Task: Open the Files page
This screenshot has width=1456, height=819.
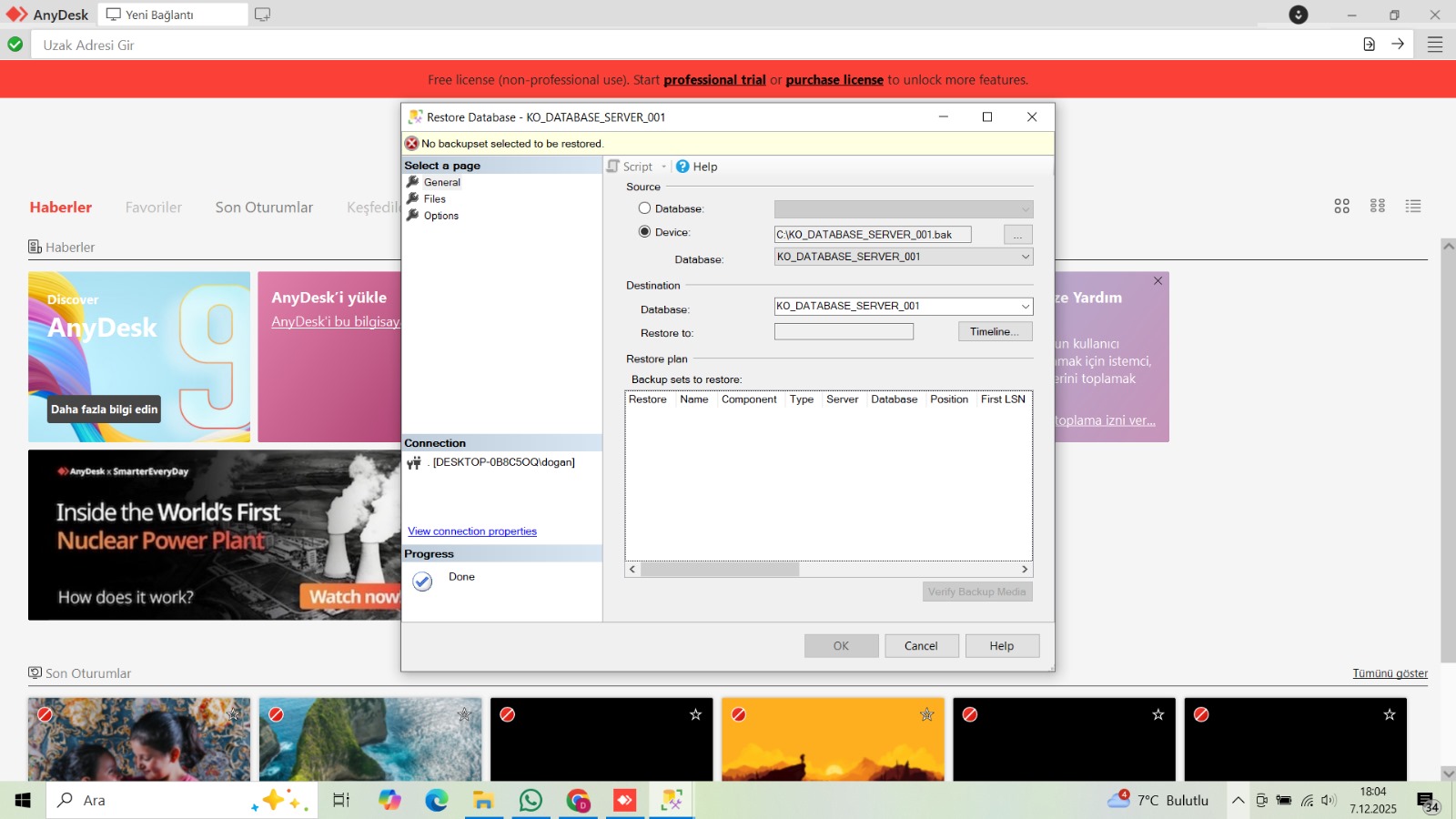Action: click(x=434, y=199)
